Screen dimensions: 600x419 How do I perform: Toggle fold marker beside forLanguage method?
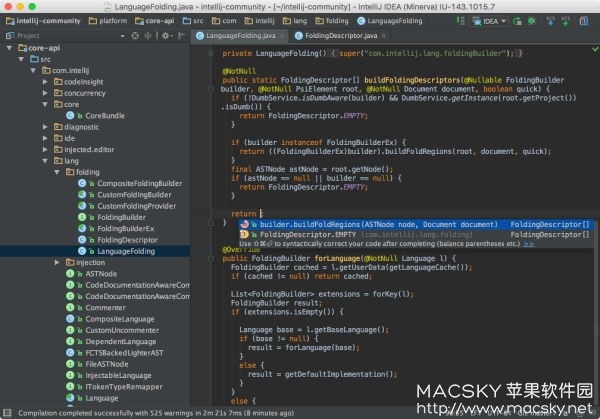click(x=210, y=259)
